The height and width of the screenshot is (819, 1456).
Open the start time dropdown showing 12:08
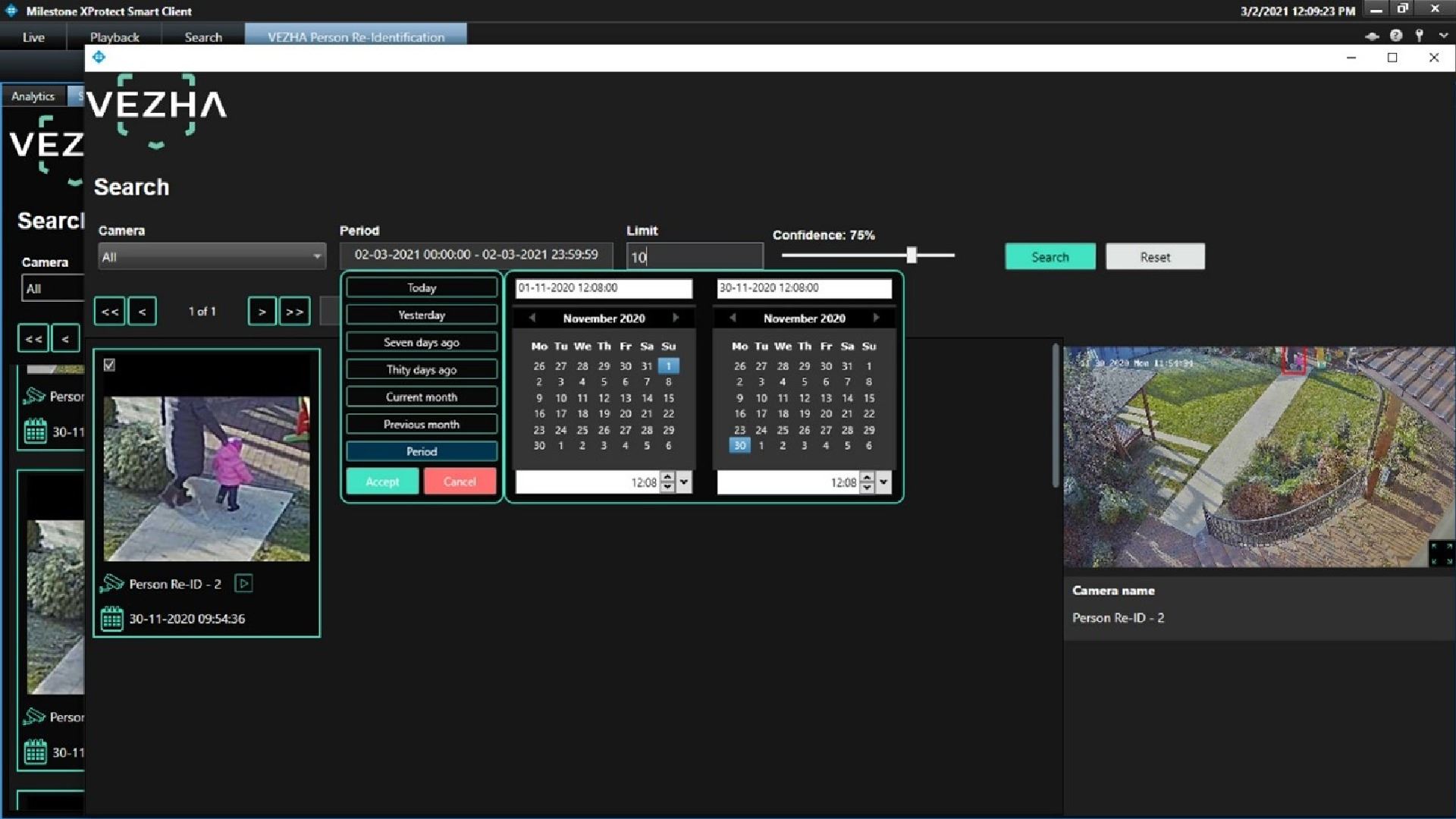point(684,482)
